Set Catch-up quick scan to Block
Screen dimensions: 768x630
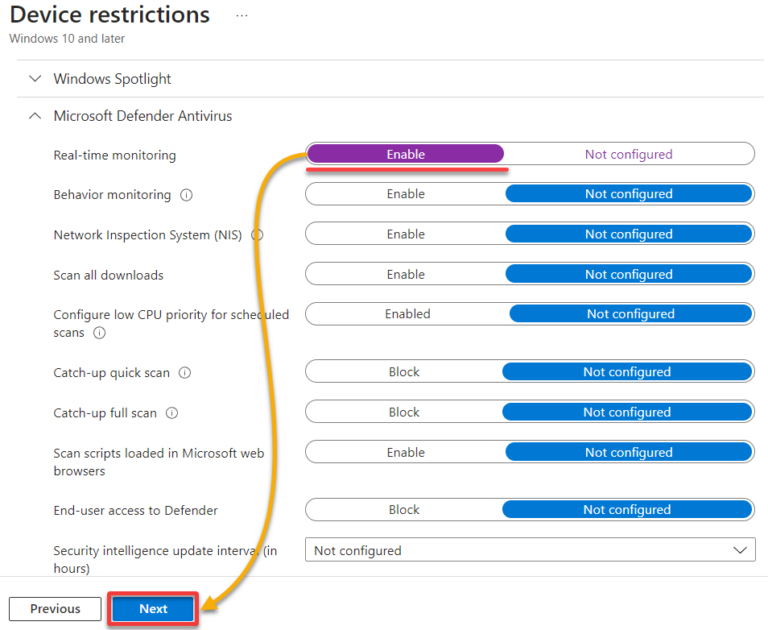click(404, 372)
